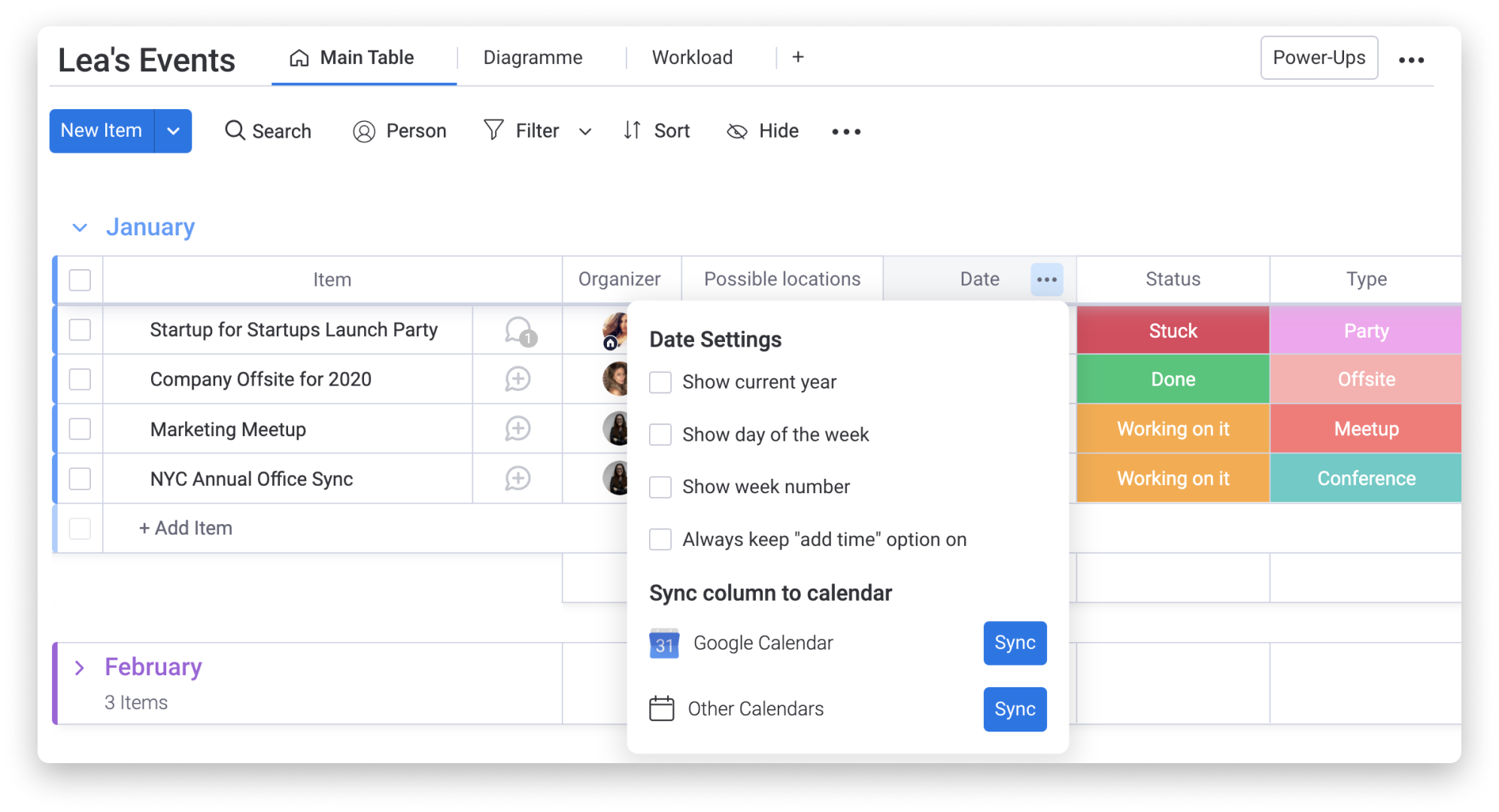The width and height of the screenshot is (1499, 812).
Task: Click the Stuck status color label
Action: click(1173, 329)
